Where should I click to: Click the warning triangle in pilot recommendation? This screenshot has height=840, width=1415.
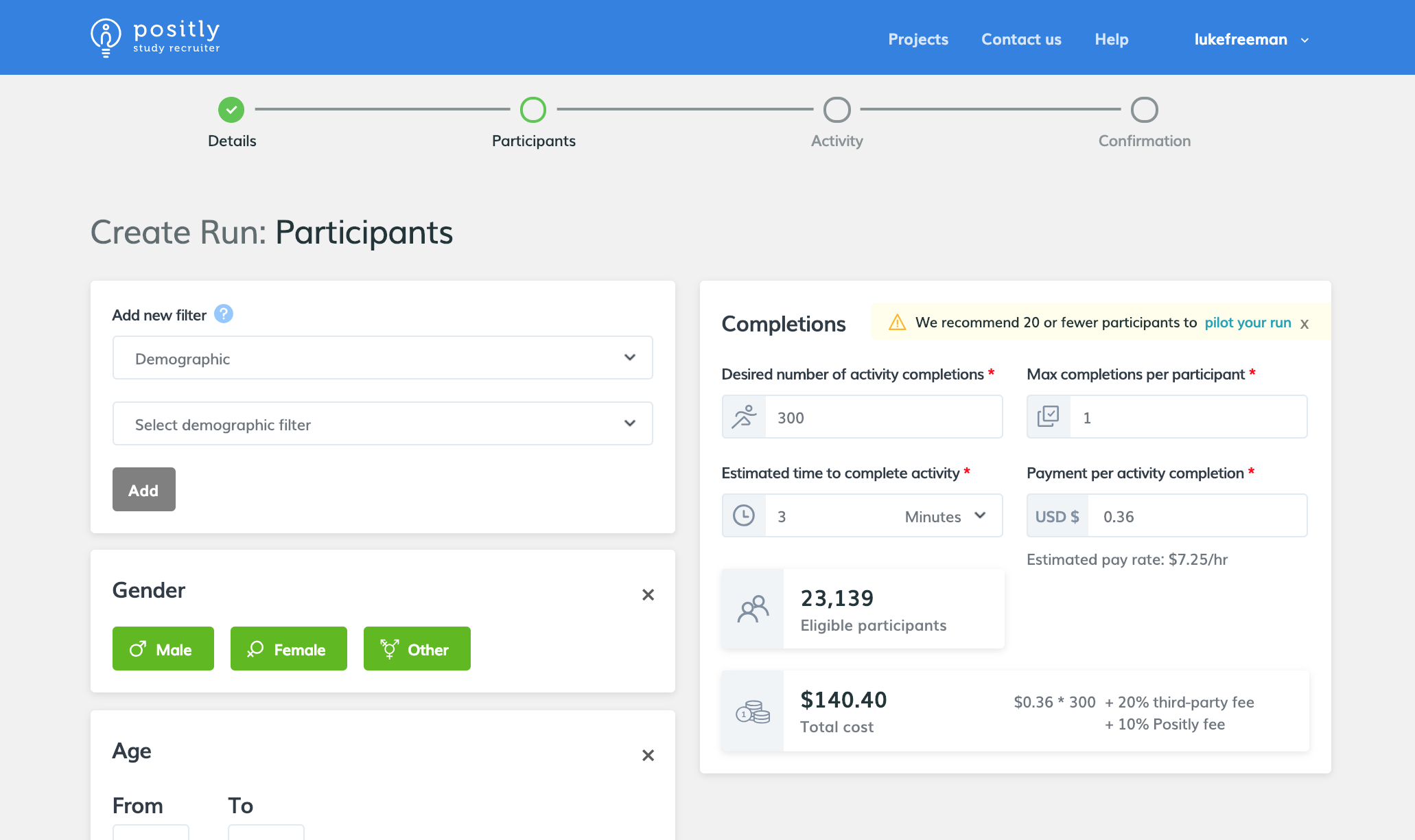(897, 323)
